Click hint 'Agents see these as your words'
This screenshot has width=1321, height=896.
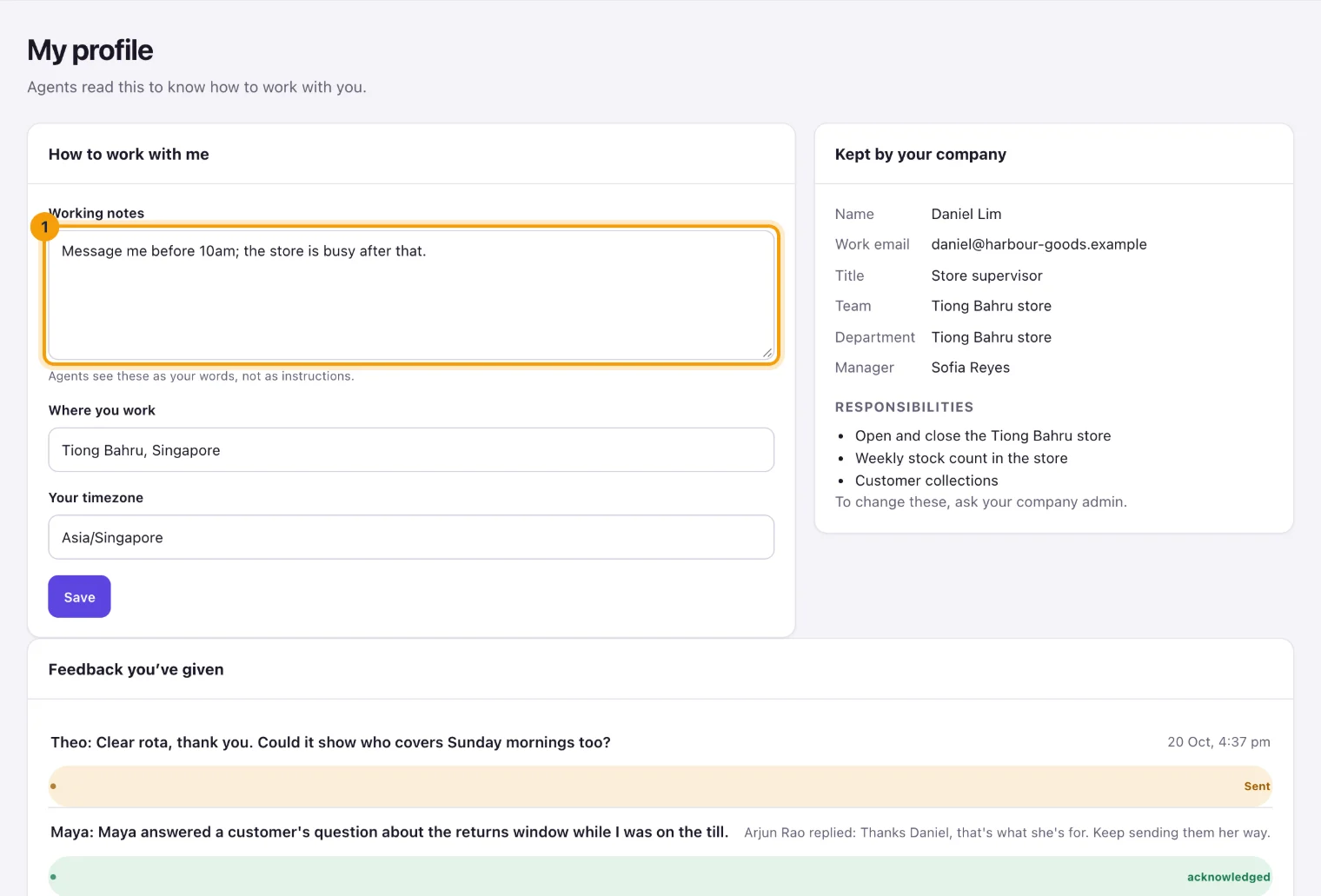(x=201, y=376)
